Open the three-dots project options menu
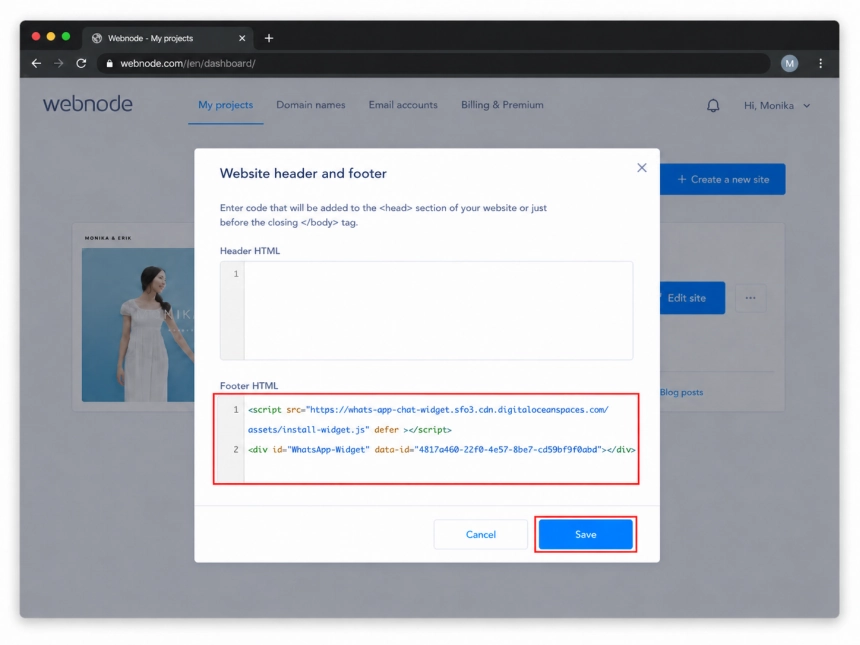The image size is (860, 645). click(x=750, y=298)
